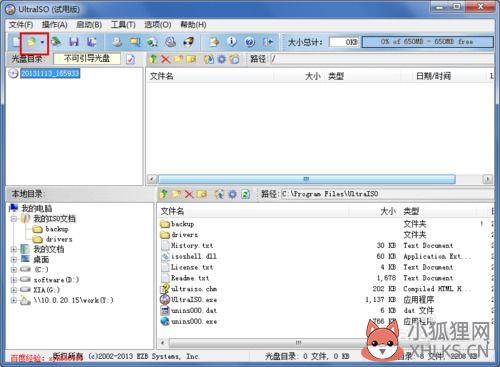Viewport: 500px width, 367px height.
Task: Click the New file toolbar icon
Action: pos(16,42)
